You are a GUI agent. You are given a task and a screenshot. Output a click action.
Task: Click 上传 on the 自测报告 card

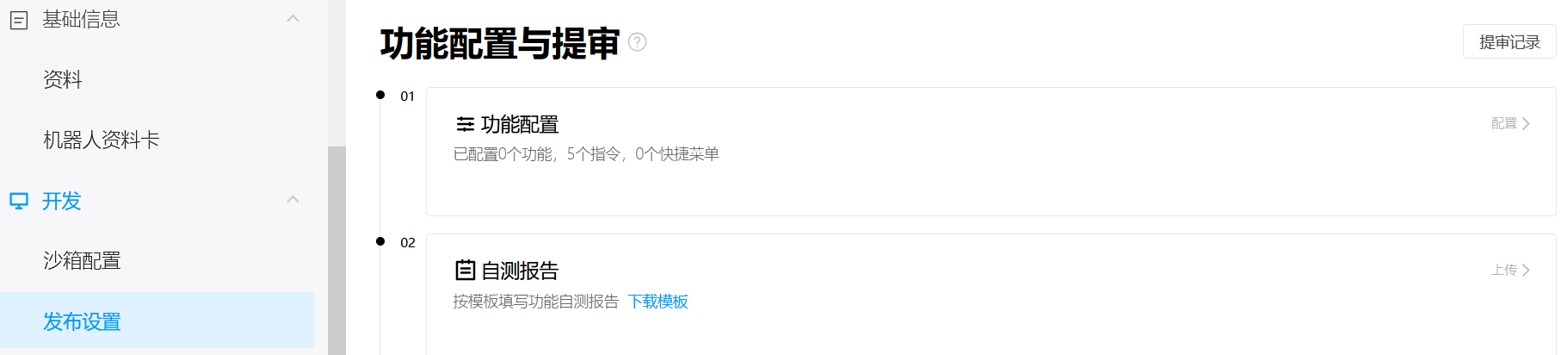tap(1503, 271)
